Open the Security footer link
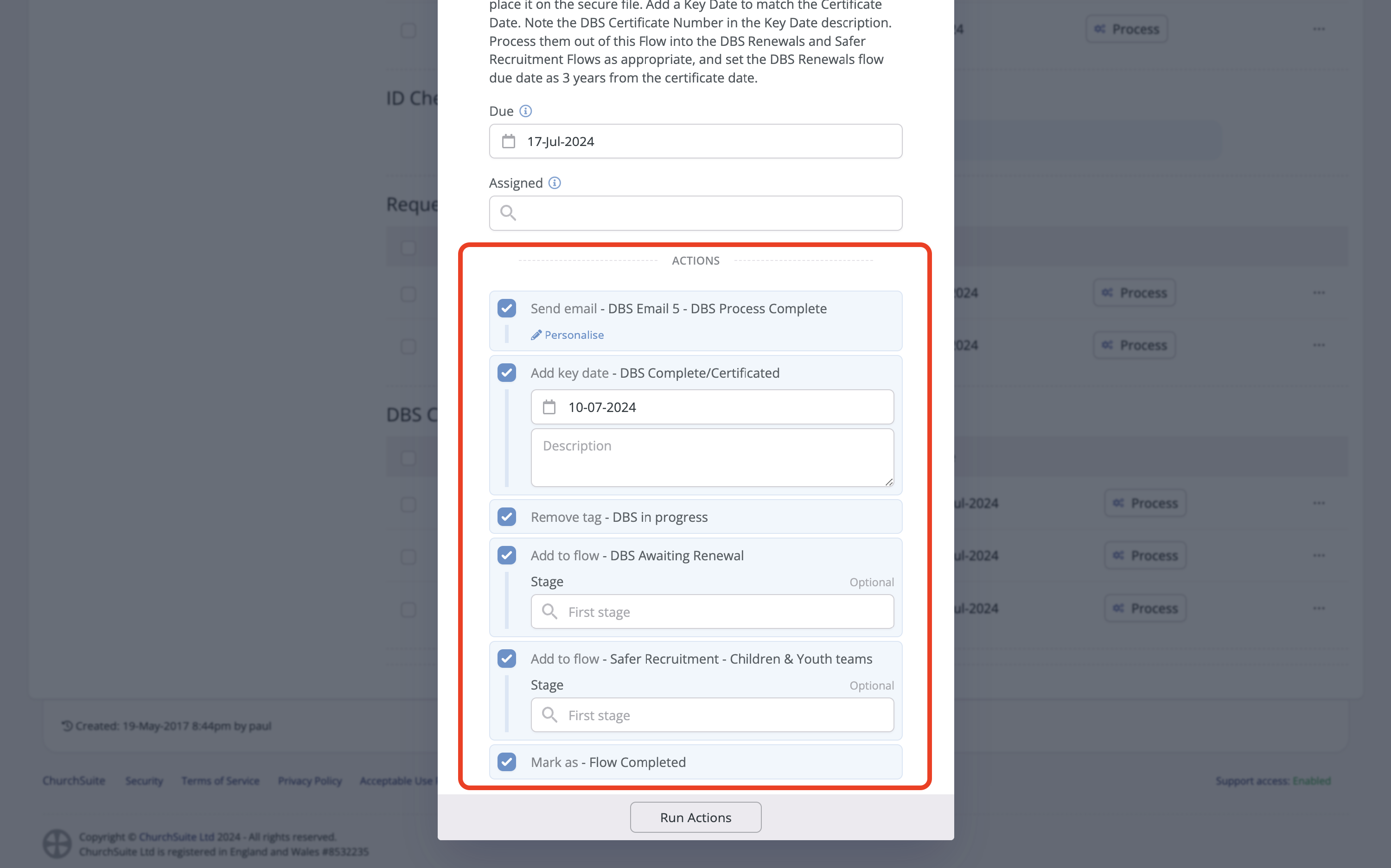 (144, 781)
